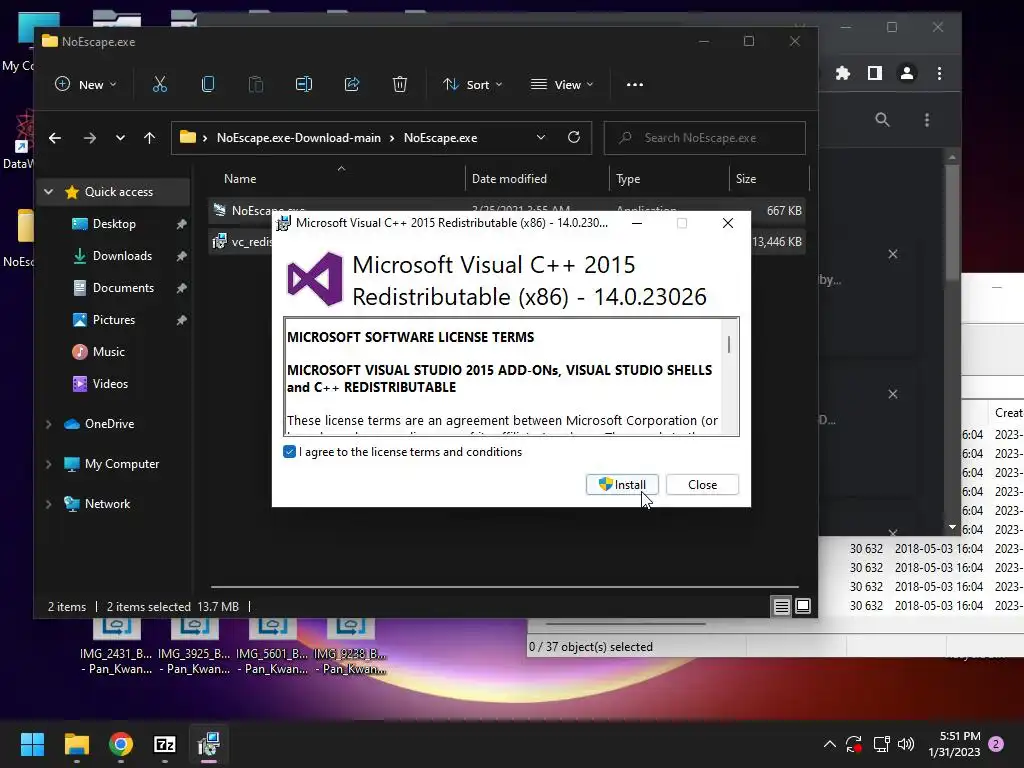
Task: Click the Rename icon in File Explorer toolbar
Action: click(x=304, y=84)
